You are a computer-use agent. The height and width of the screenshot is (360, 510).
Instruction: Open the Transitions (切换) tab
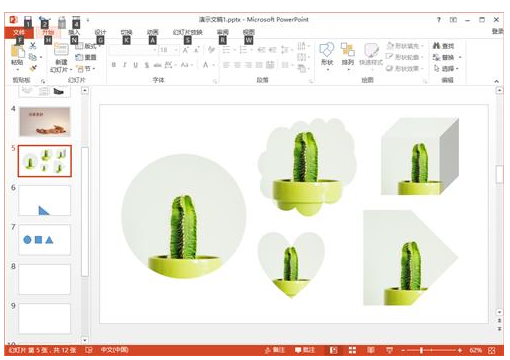(x=126, y=32)
